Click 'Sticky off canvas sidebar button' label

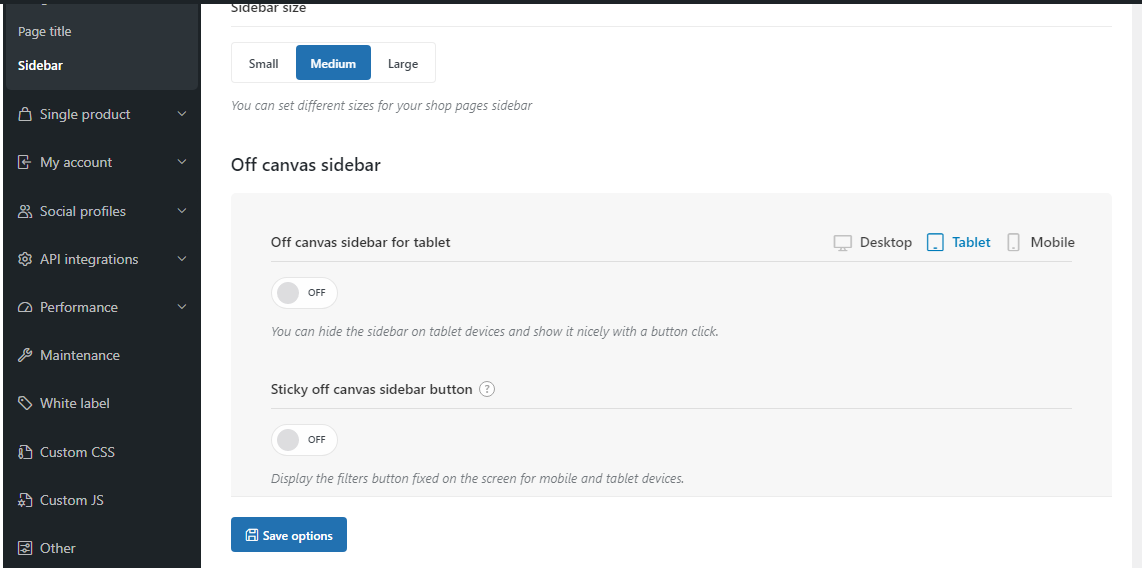(371, 390)
